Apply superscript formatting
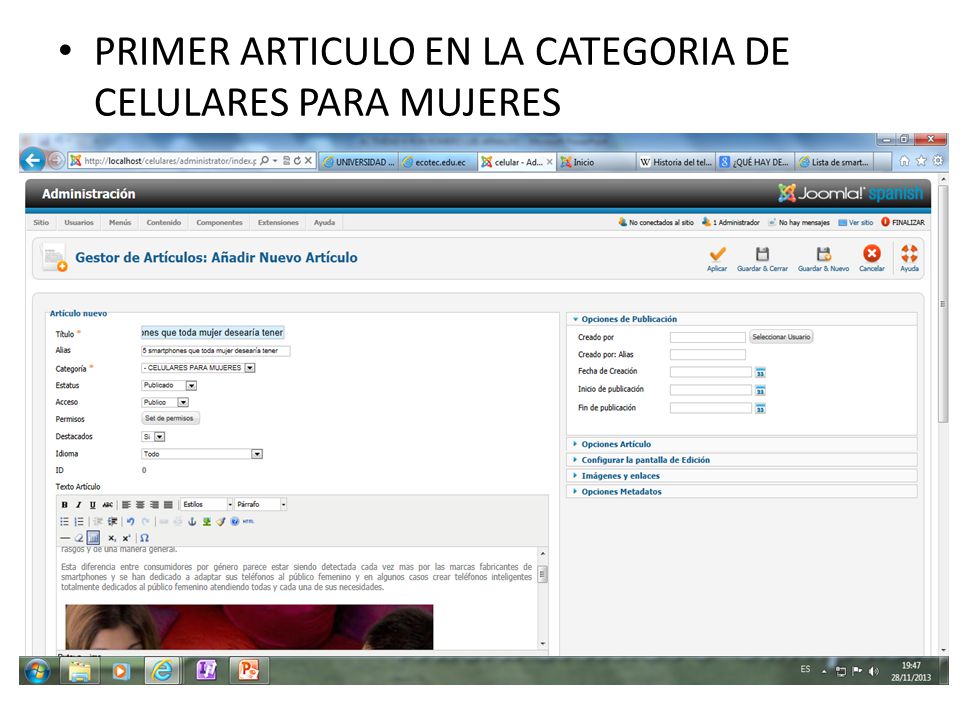This screenshot has width=960, height=720. tap(126, 538)
